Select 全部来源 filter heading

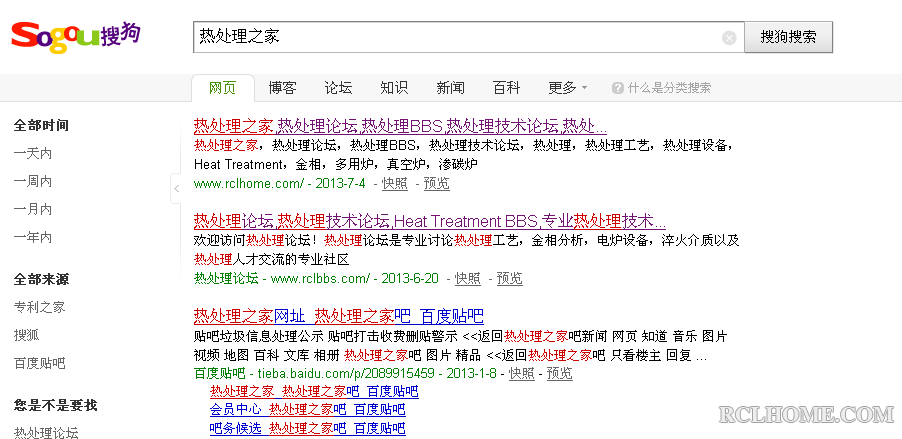41,280
